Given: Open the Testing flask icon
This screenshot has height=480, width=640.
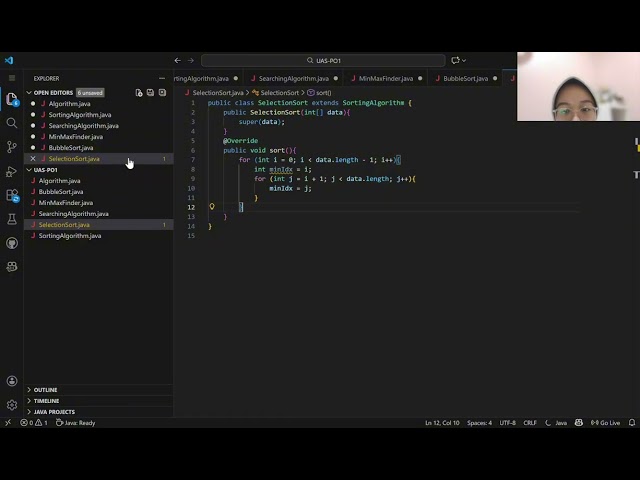Looking at the screenshot, I should [12, 219].
